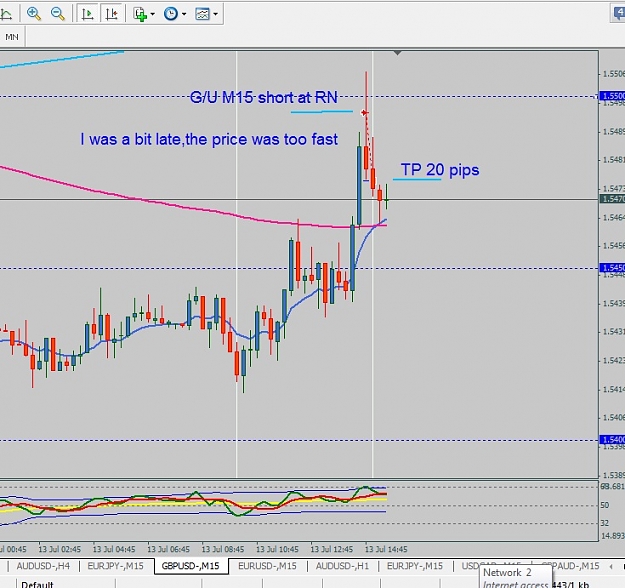Click the chart tabs scroll-left arrow
Image resolution: width=625 pixels, height=588 pixels.
pos(611,566)
